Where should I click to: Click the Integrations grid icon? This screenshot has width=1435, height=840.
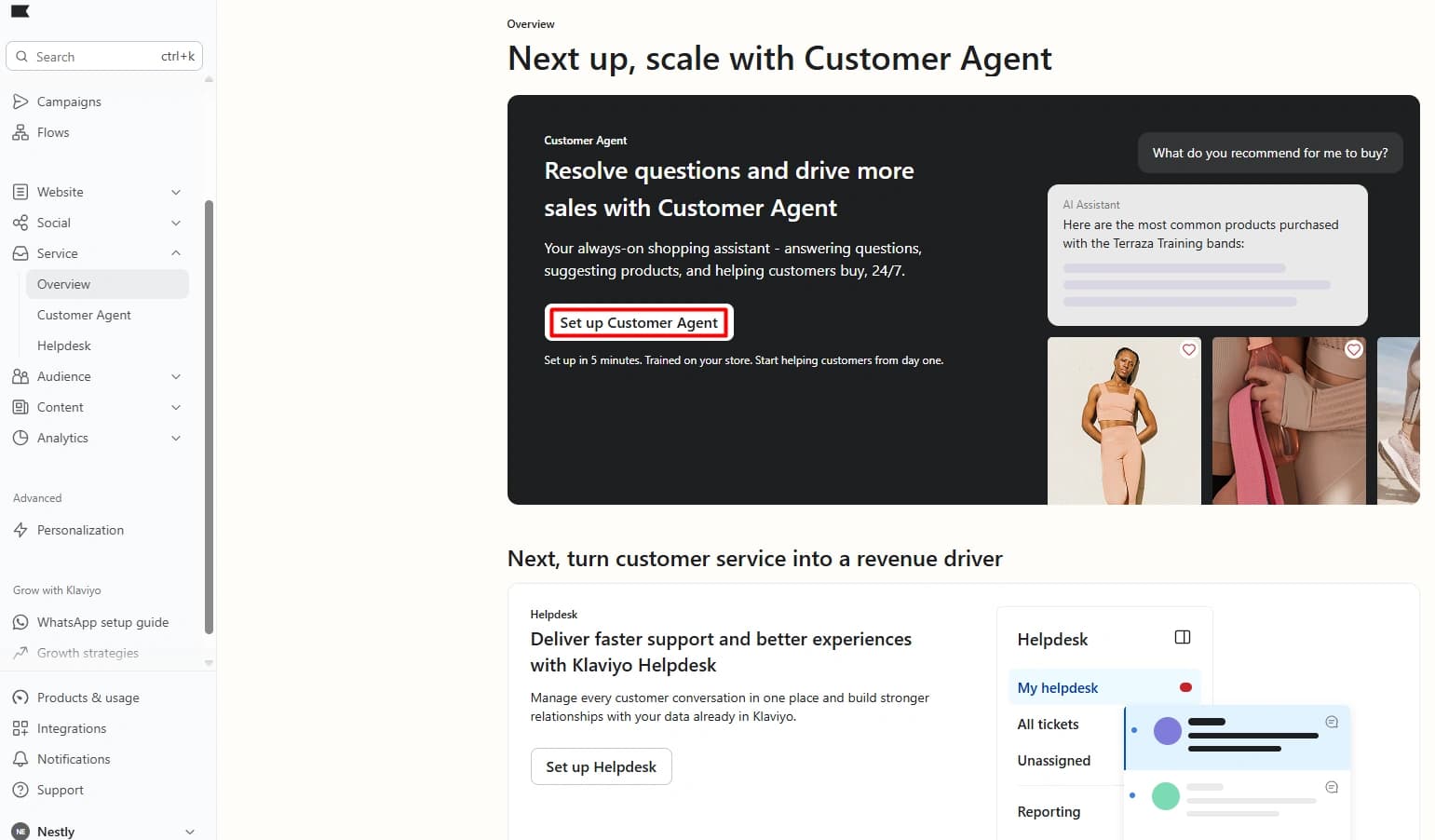pyautogui.click(x=20, y=728)
